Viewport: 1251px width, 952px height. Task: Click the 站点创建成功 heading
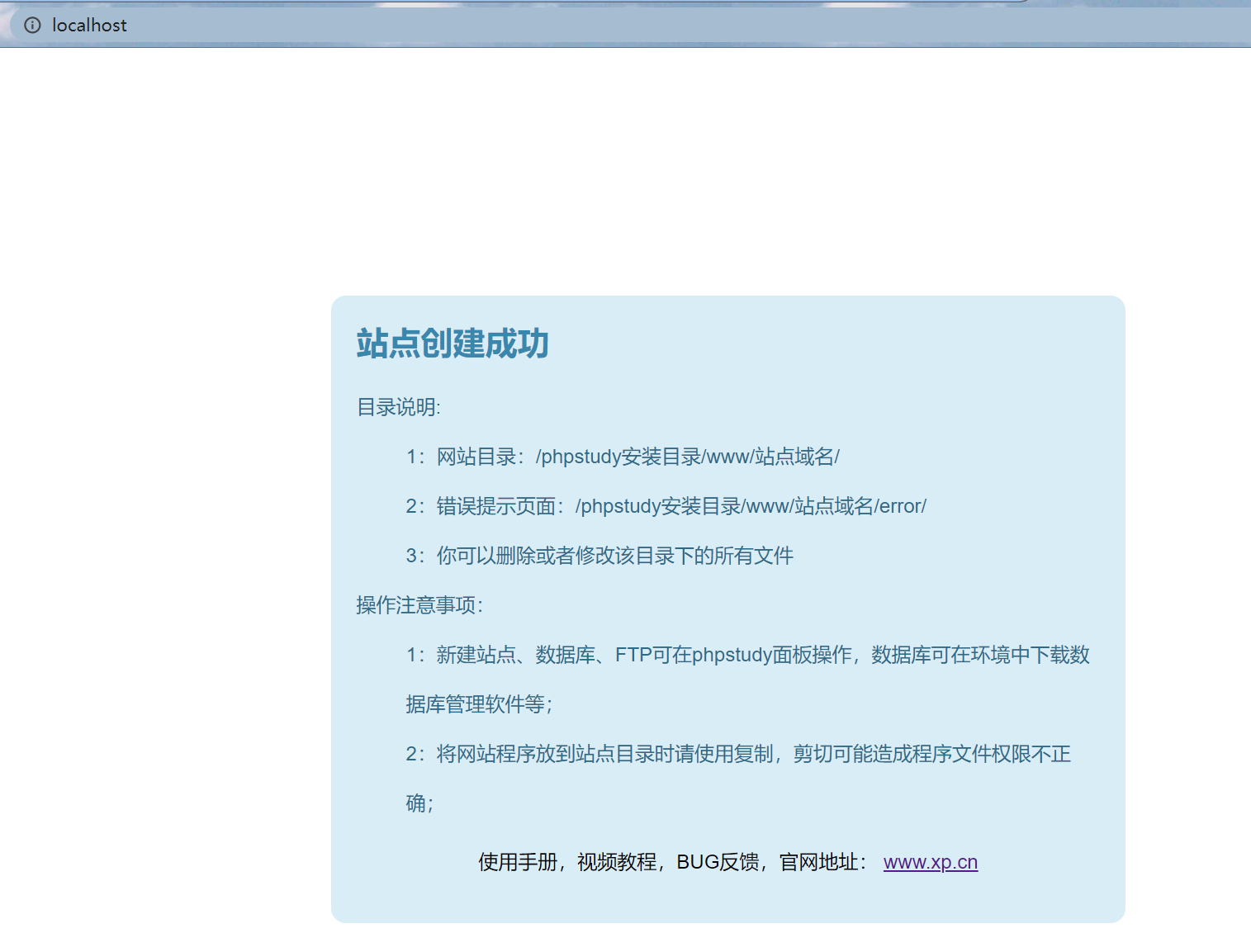[x=452, y=344]
